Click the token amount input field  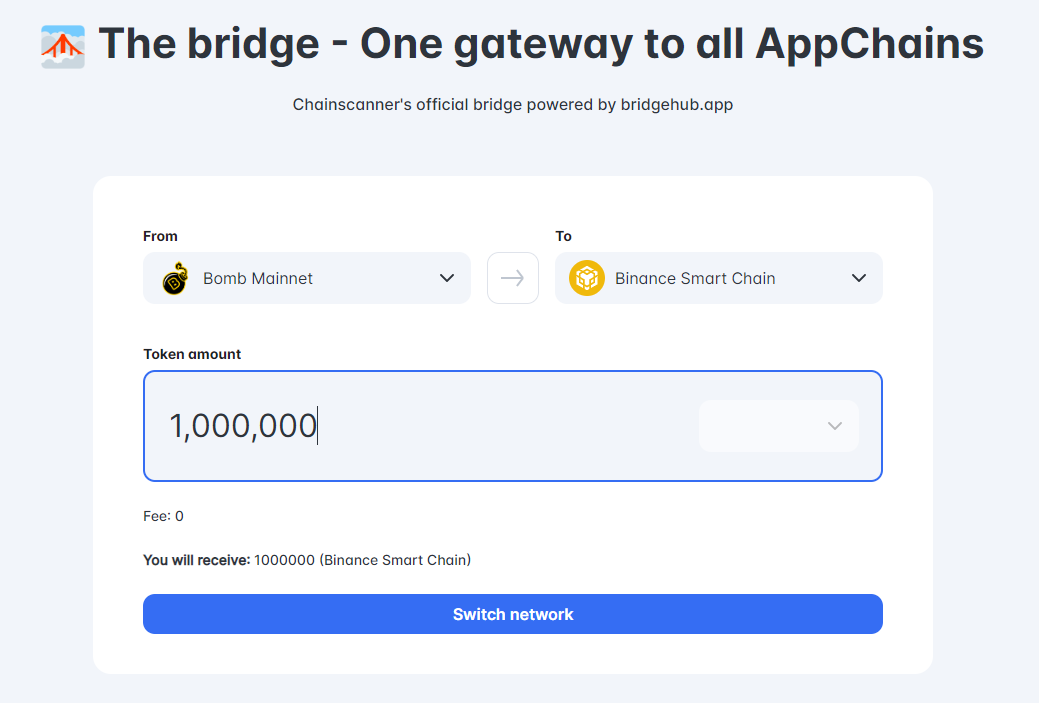pyautogui.click(x=513, y=426)
